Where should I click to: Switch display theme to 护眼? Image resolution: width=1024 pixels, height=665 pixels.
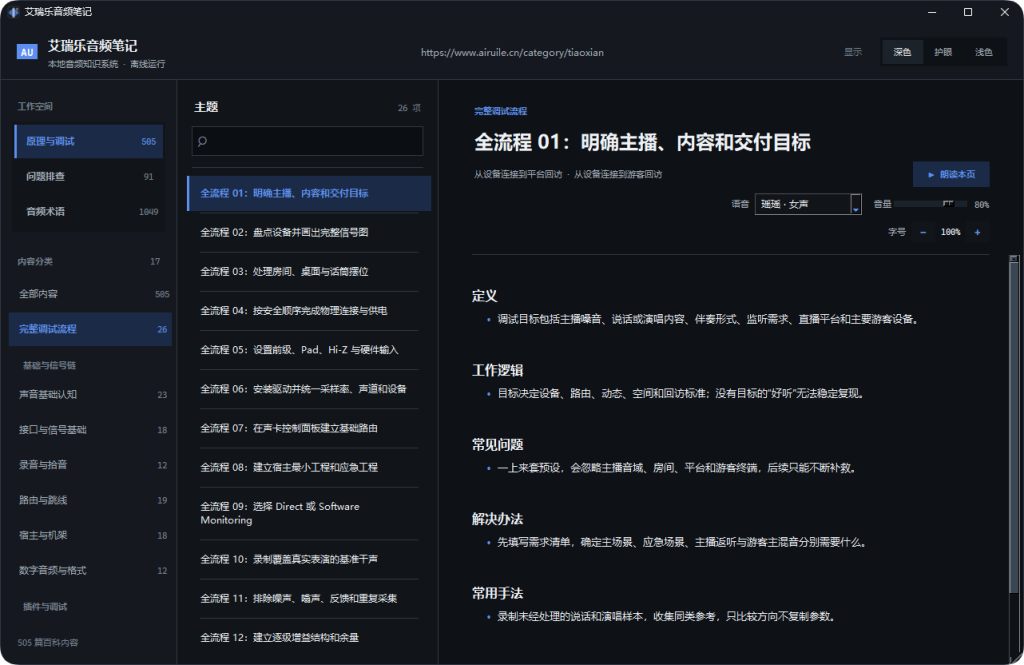pyautogui.click(x=943, y=52)
